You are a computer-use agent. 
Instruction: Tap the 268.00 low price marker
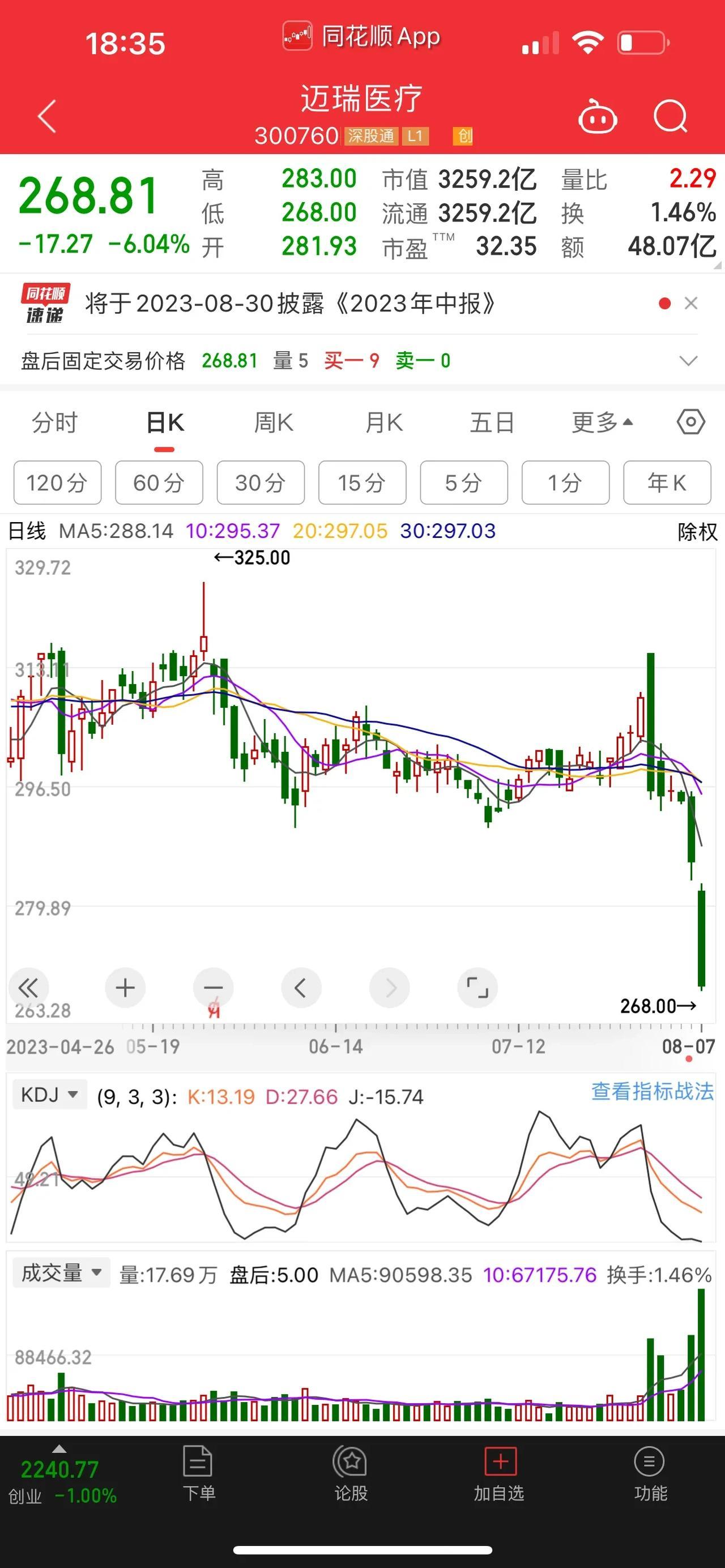point(658,1006)
